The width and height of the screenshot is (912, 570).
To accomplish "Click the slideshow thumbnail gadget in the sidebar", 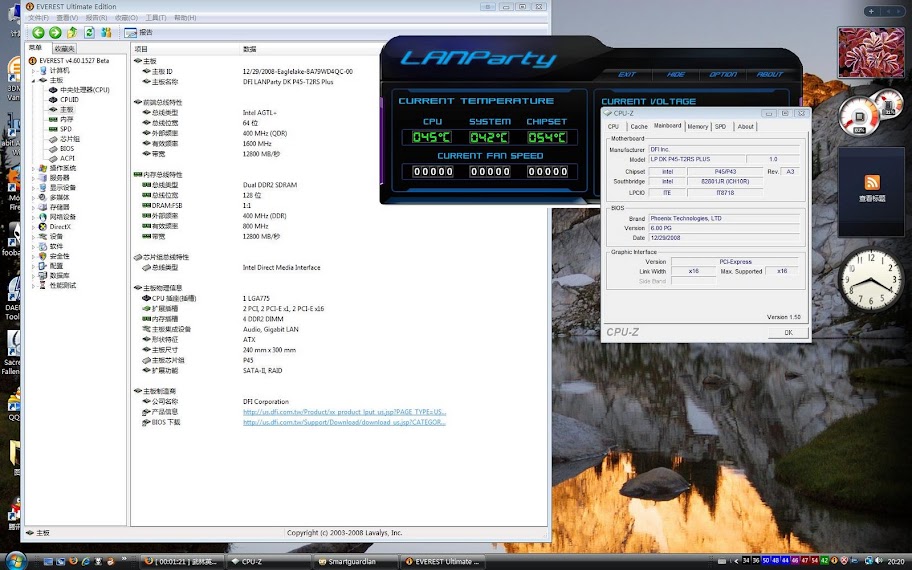I will click(871, 52).
